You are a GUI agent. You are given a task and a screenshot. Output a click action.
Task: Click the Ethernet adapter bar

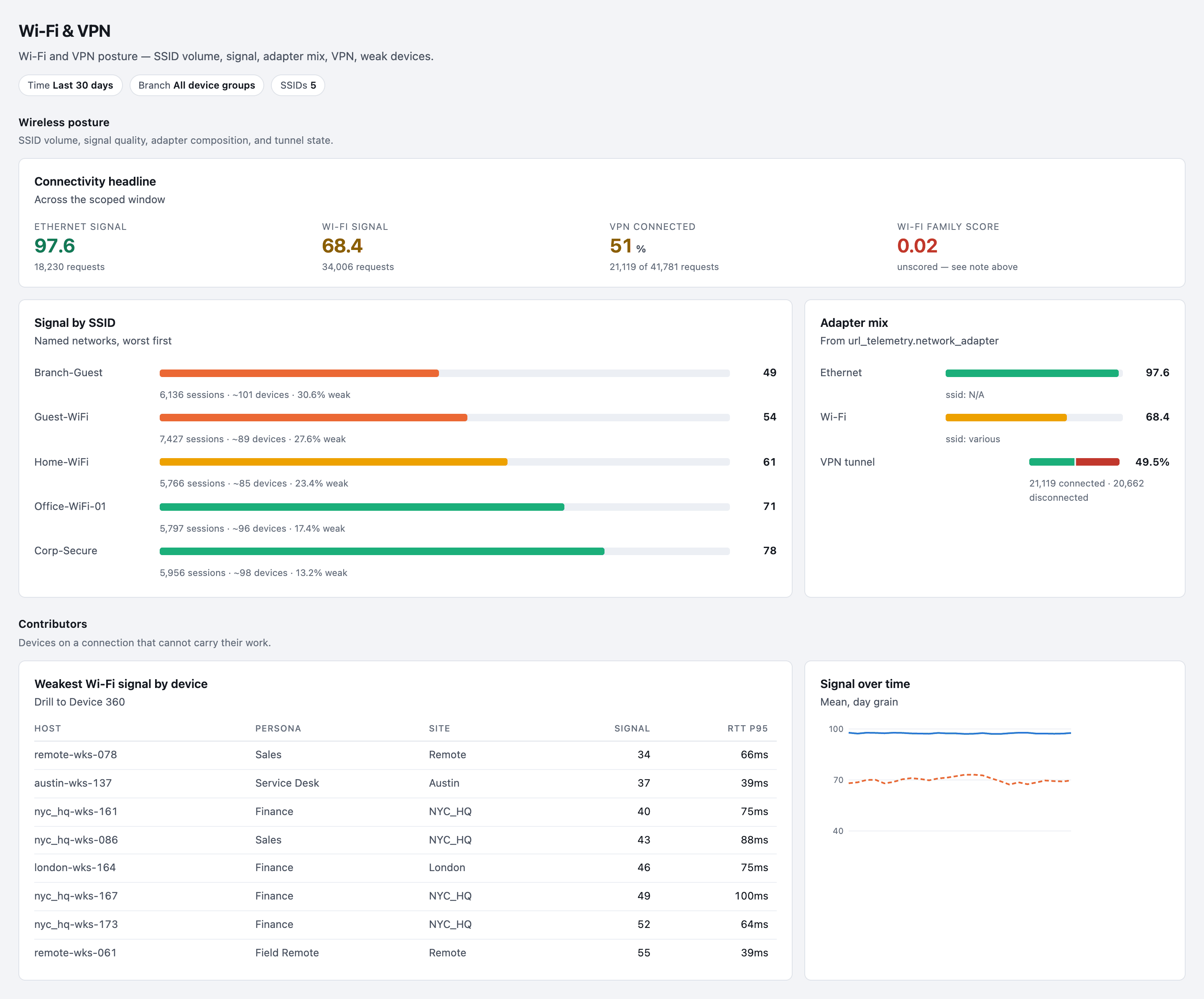pyautogui.click(x=1034, y=373)
